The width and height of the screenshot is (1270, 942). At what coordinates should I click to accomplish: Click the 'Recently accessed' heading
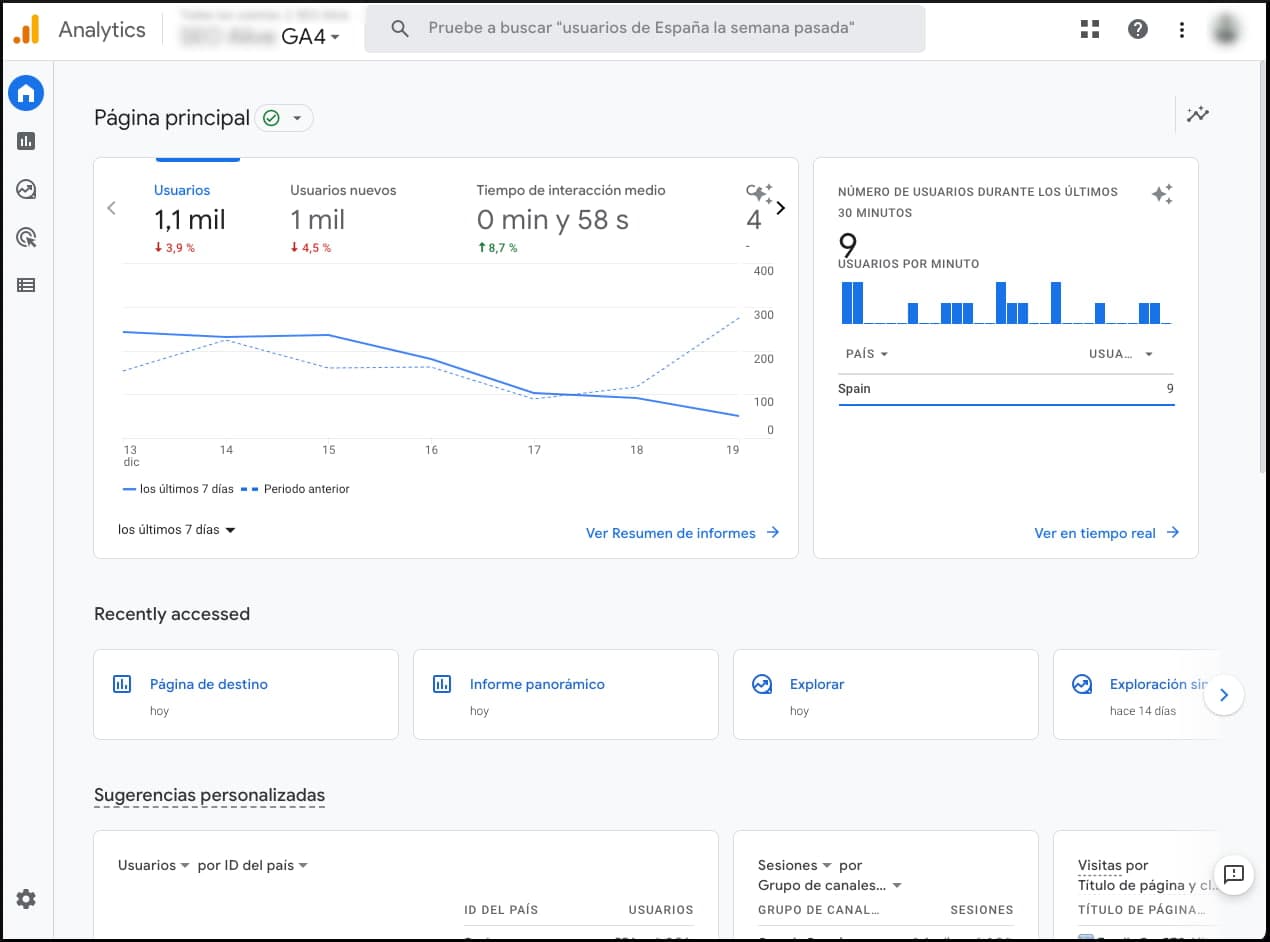(x=172, y=614)
